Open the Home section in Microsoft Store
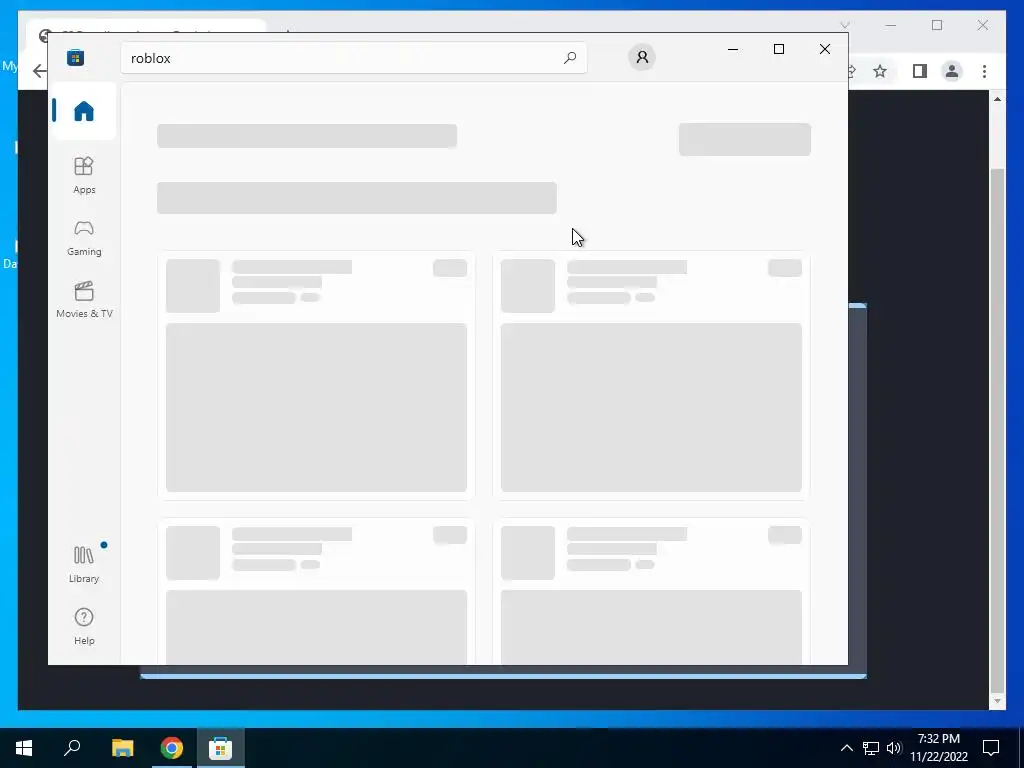 pyautogui.click(x=84, y=111)
